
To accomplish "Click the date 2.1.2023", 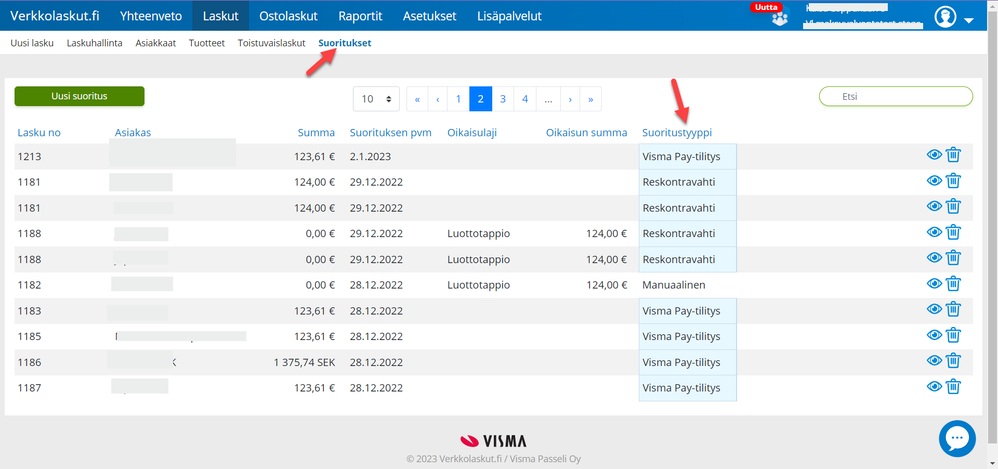I will click(x=370, y=156).
